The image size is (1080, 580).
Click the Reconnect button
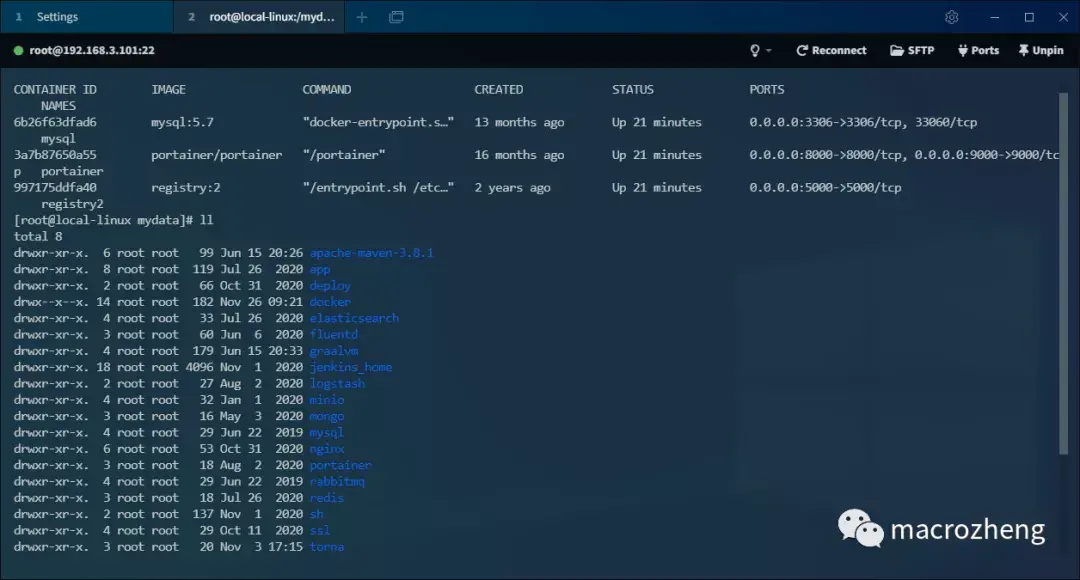tap(831, 50)
